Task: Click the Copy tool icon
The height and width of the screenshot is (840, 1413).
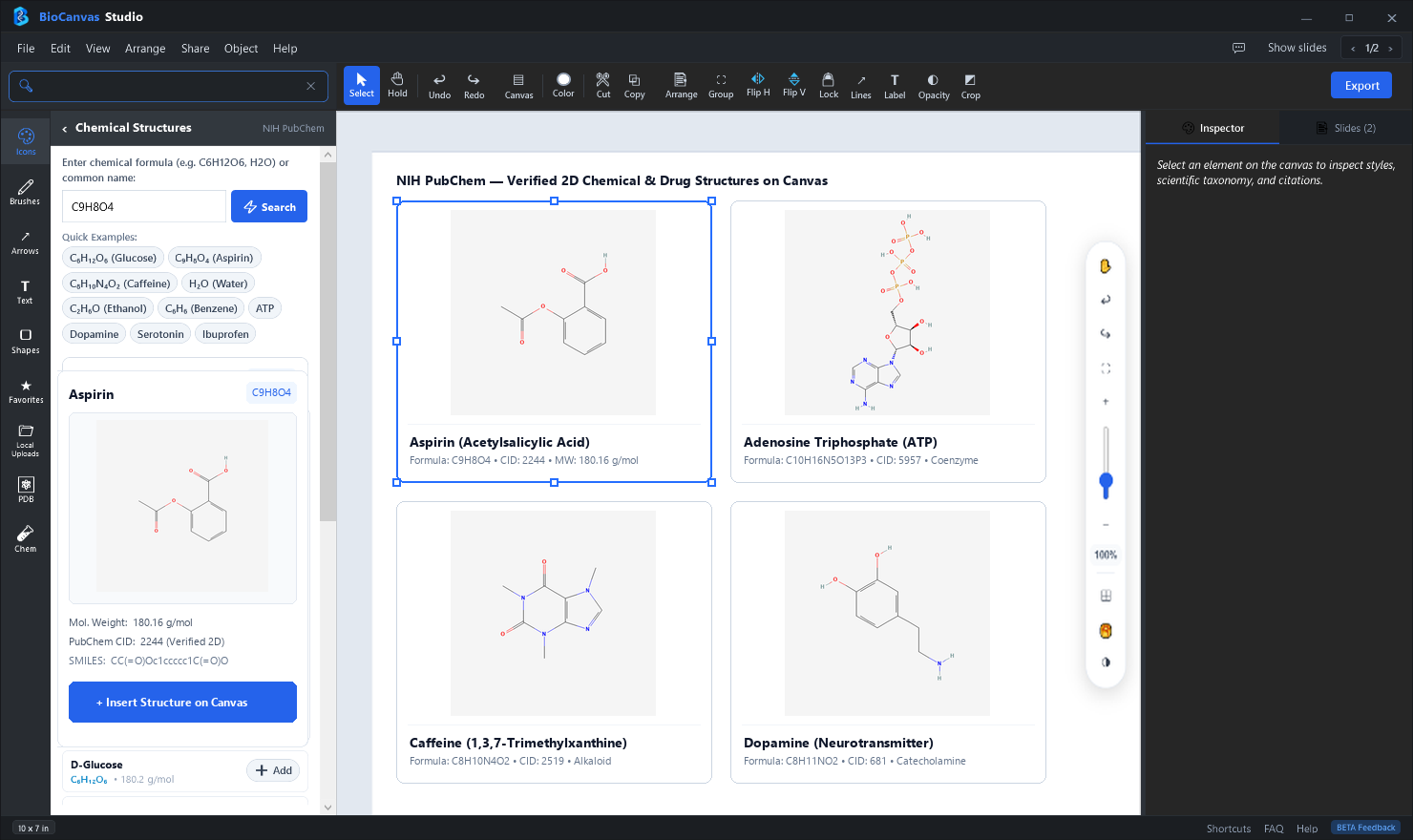Action: pyautogui.click(x=634, y=85)
